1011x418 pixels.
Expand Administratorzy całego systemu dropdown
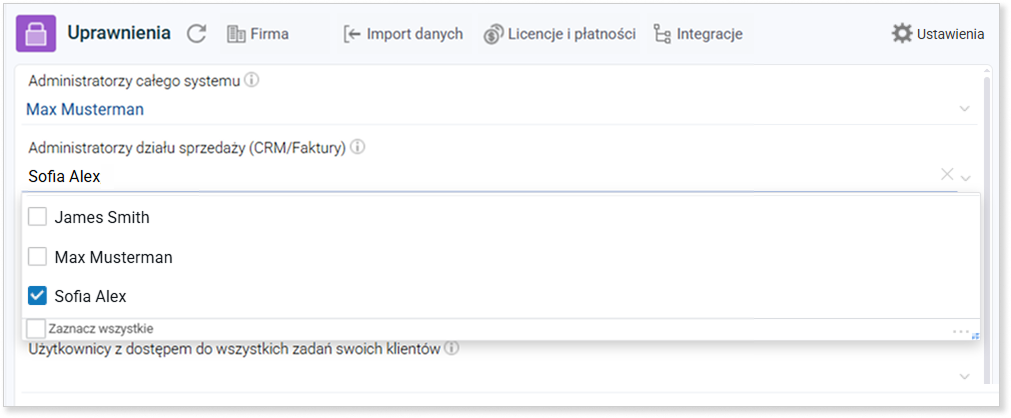tap(965, 109)
